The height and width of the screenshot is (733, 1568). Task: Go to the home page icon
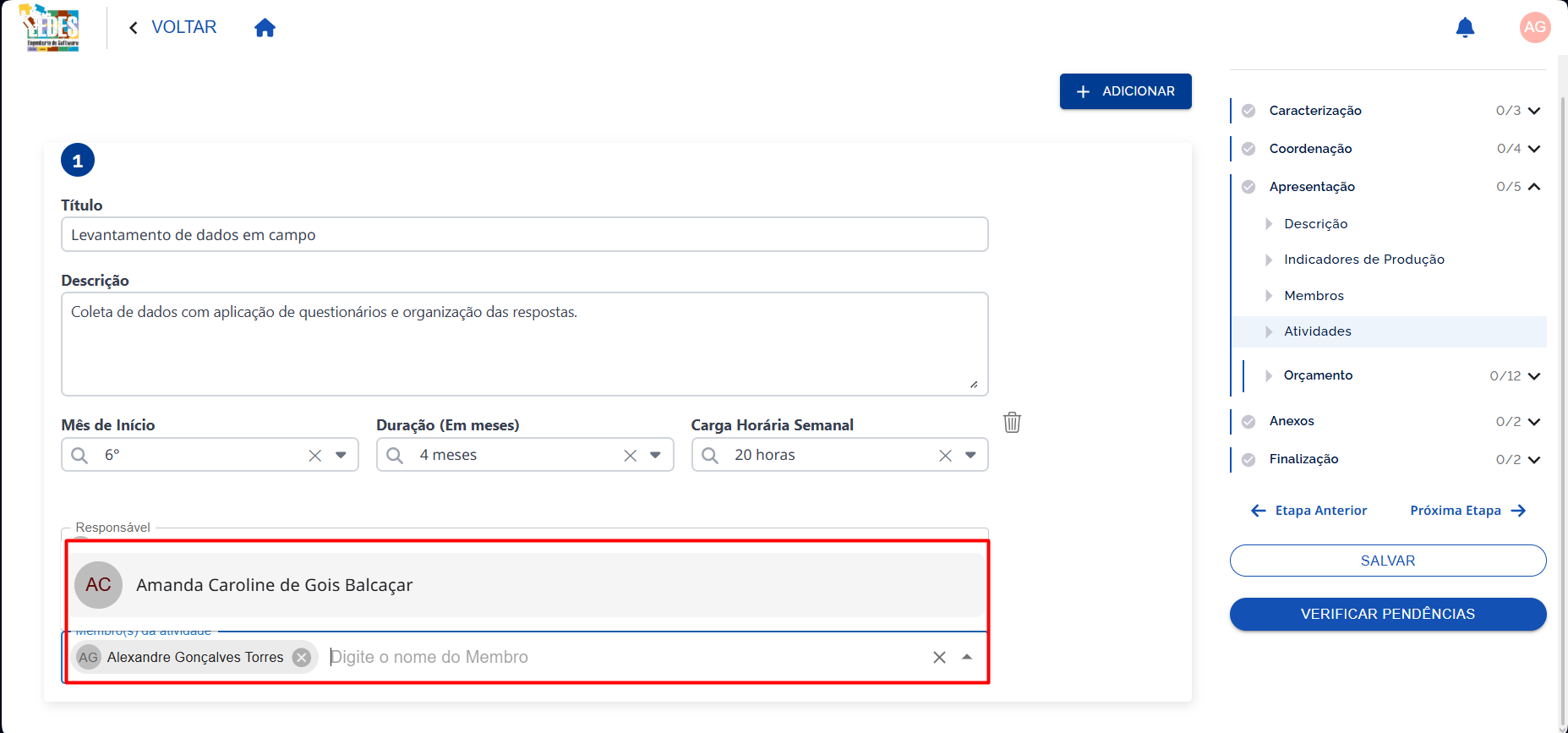(265, 28)
